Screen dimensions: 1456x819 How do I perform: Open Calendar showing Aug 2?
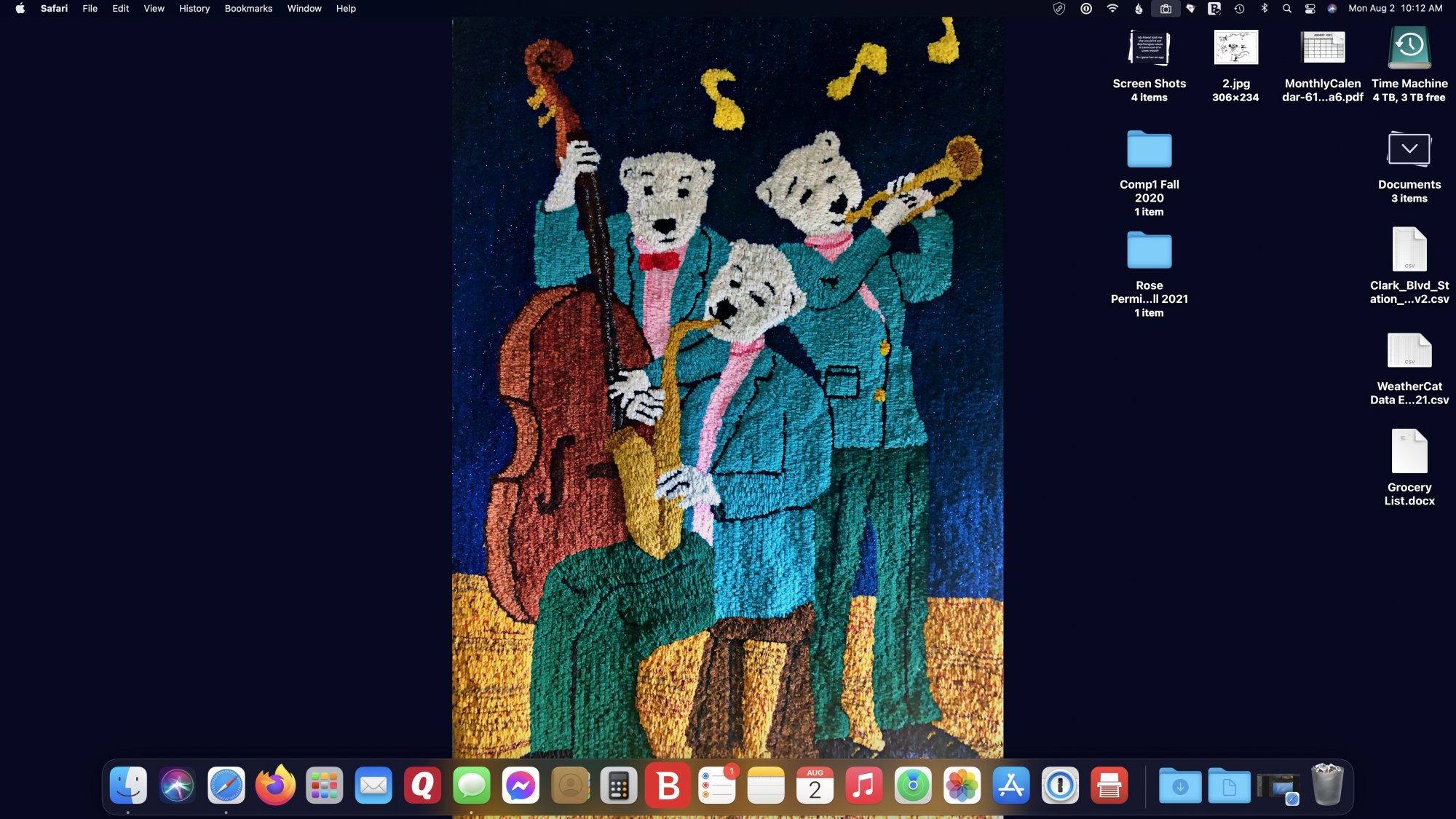[x=815, y=786]
